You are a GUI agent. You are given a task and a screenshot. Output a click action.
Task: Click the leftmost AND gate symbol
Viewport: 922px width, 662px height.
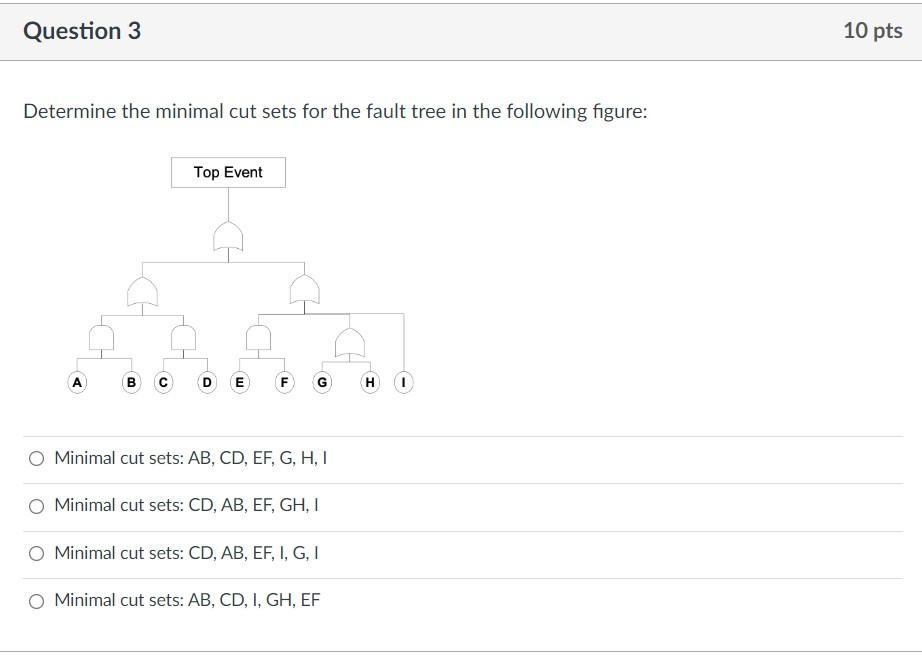[103, 337]
